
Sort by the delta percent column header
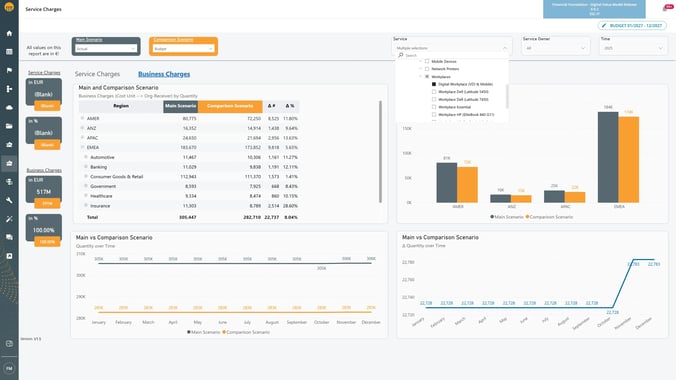pyautogui.click(x=290, y=106)
